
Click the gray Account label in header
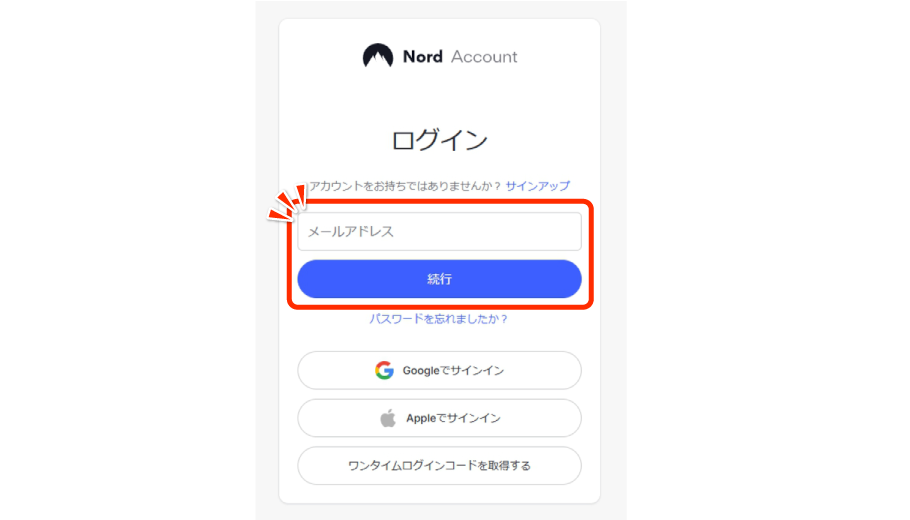pos(484,56)
